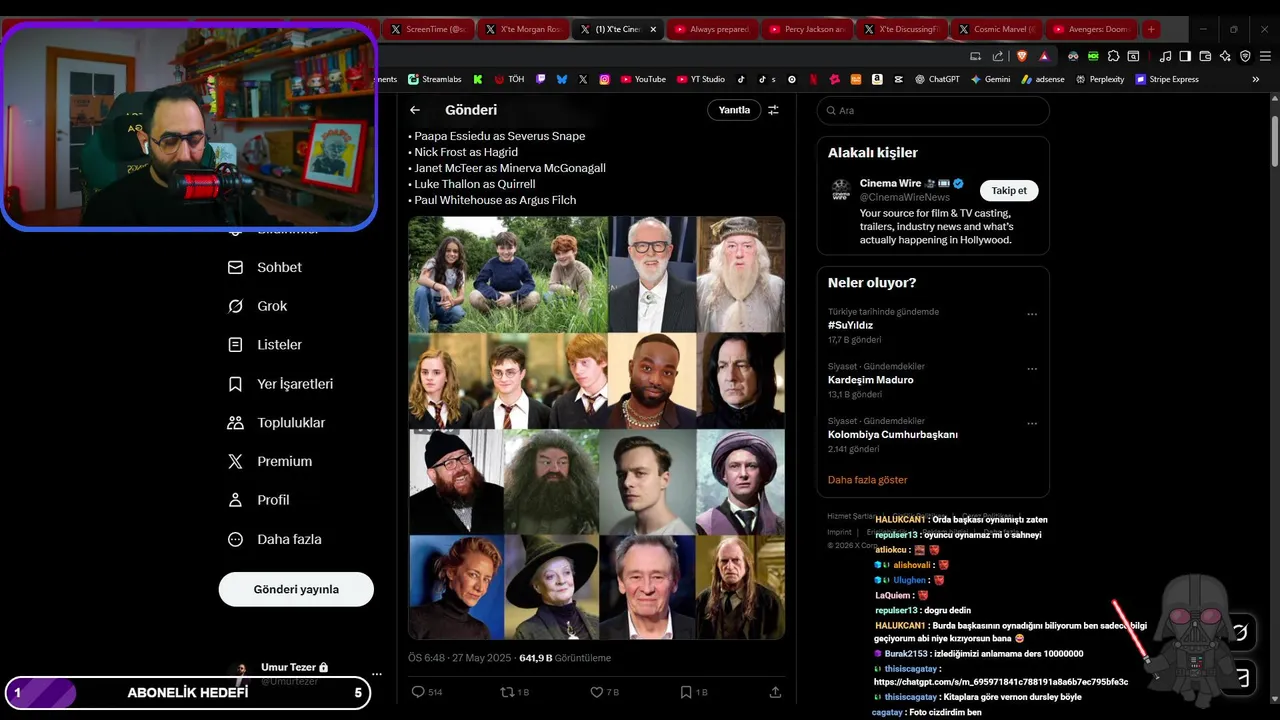This screenshot has width=1280, height=720.
Task: Open the YouTube bookmark
Action: [x=643, y=79]
